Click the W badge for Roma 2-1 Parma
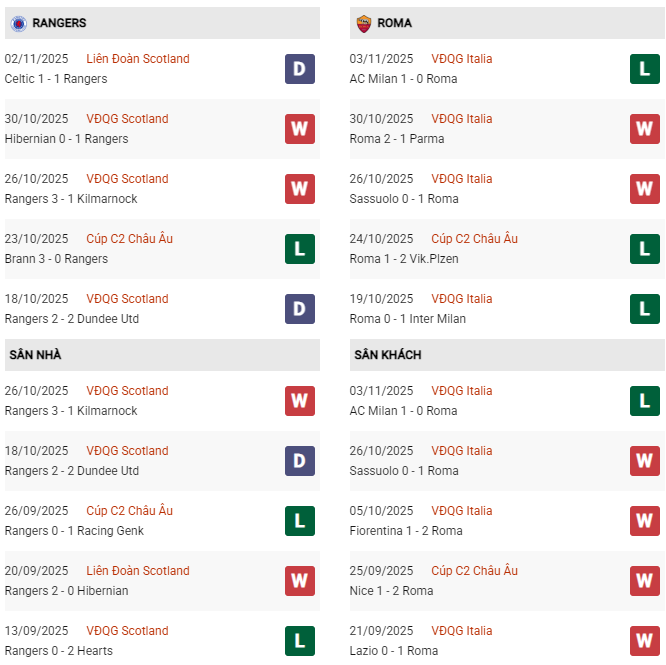 coord(644,129)
